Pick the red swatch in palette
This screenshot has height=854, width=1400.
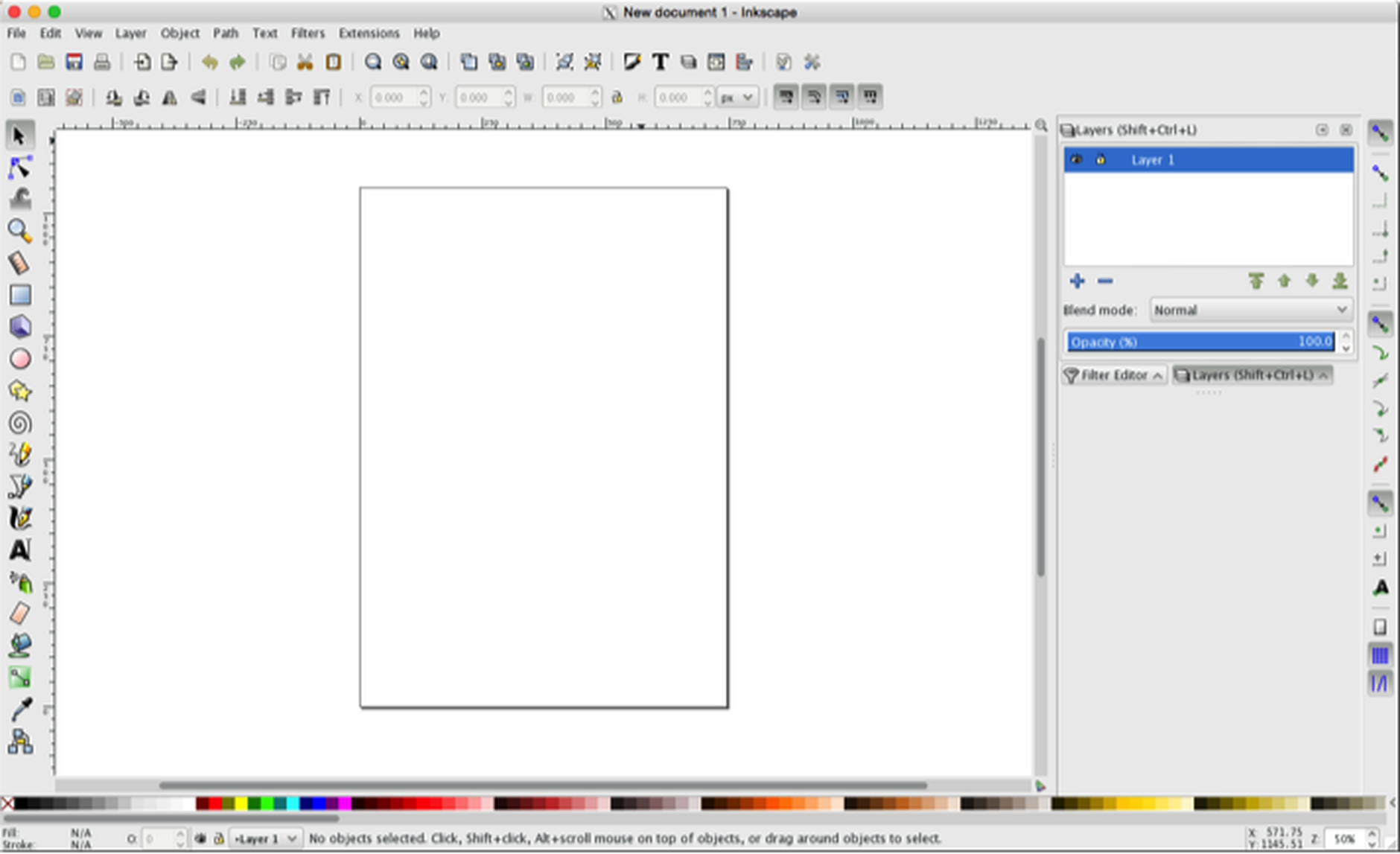point(215,803)
